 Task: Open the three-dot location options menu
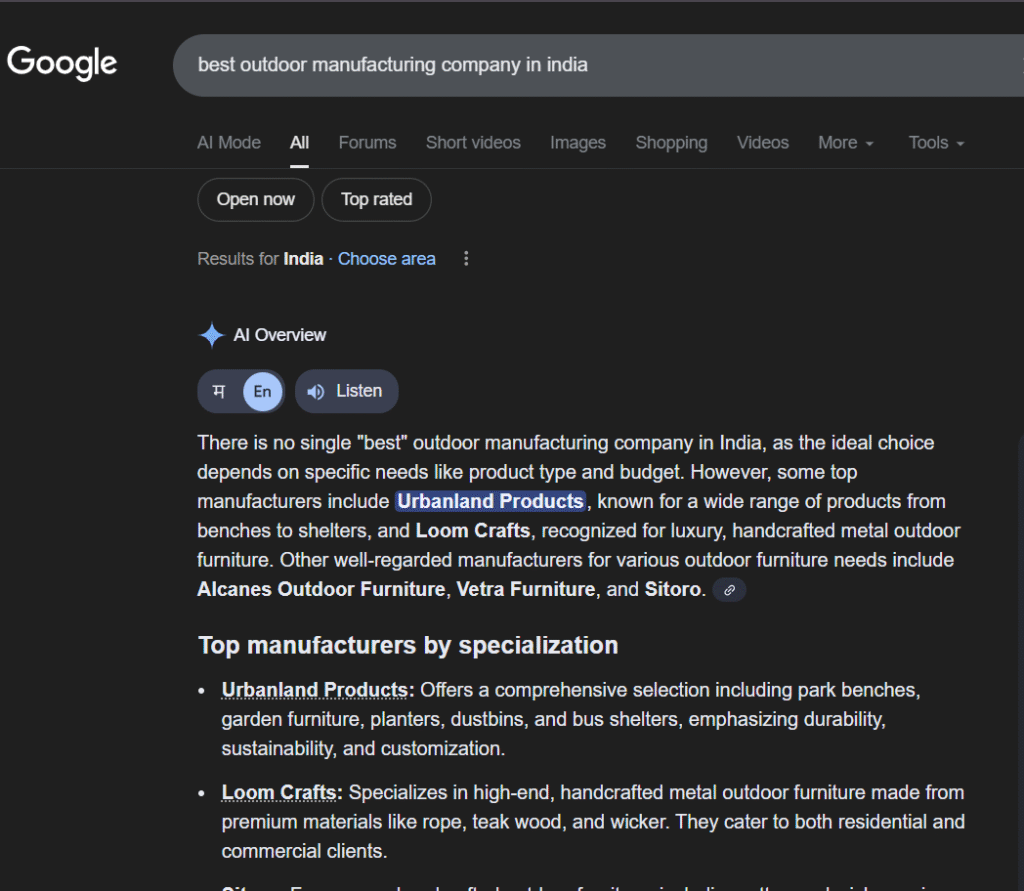[x=466, y=259]
